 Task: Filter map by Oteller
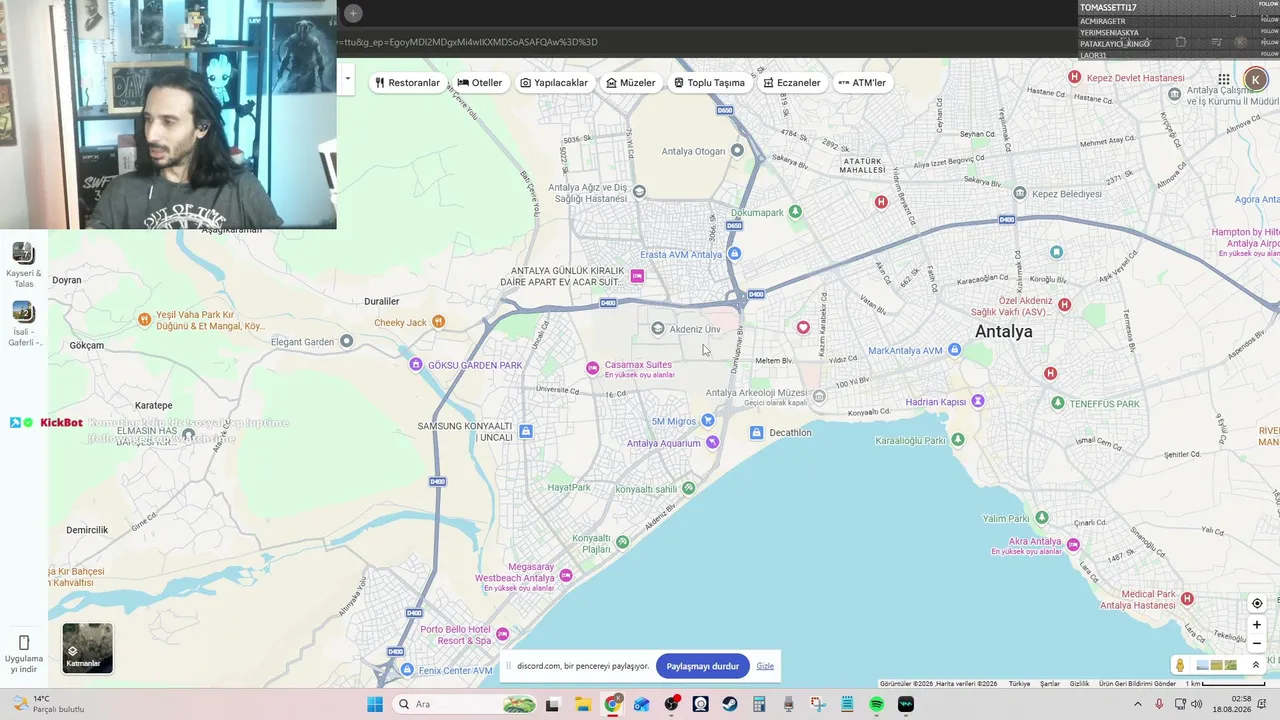[x=480, y=82]
